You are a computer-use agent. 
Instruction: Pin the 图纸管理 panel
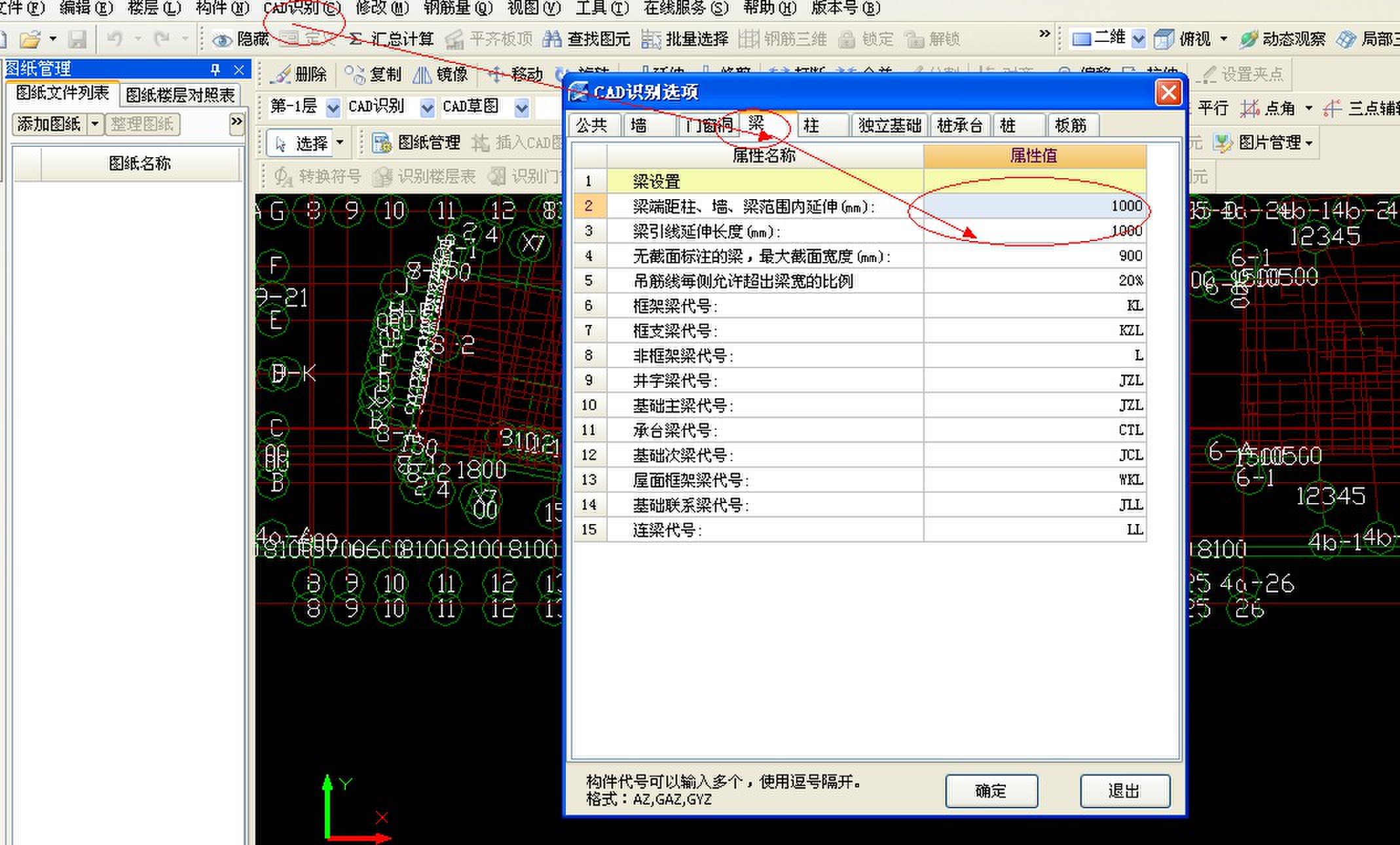[215, 69]
